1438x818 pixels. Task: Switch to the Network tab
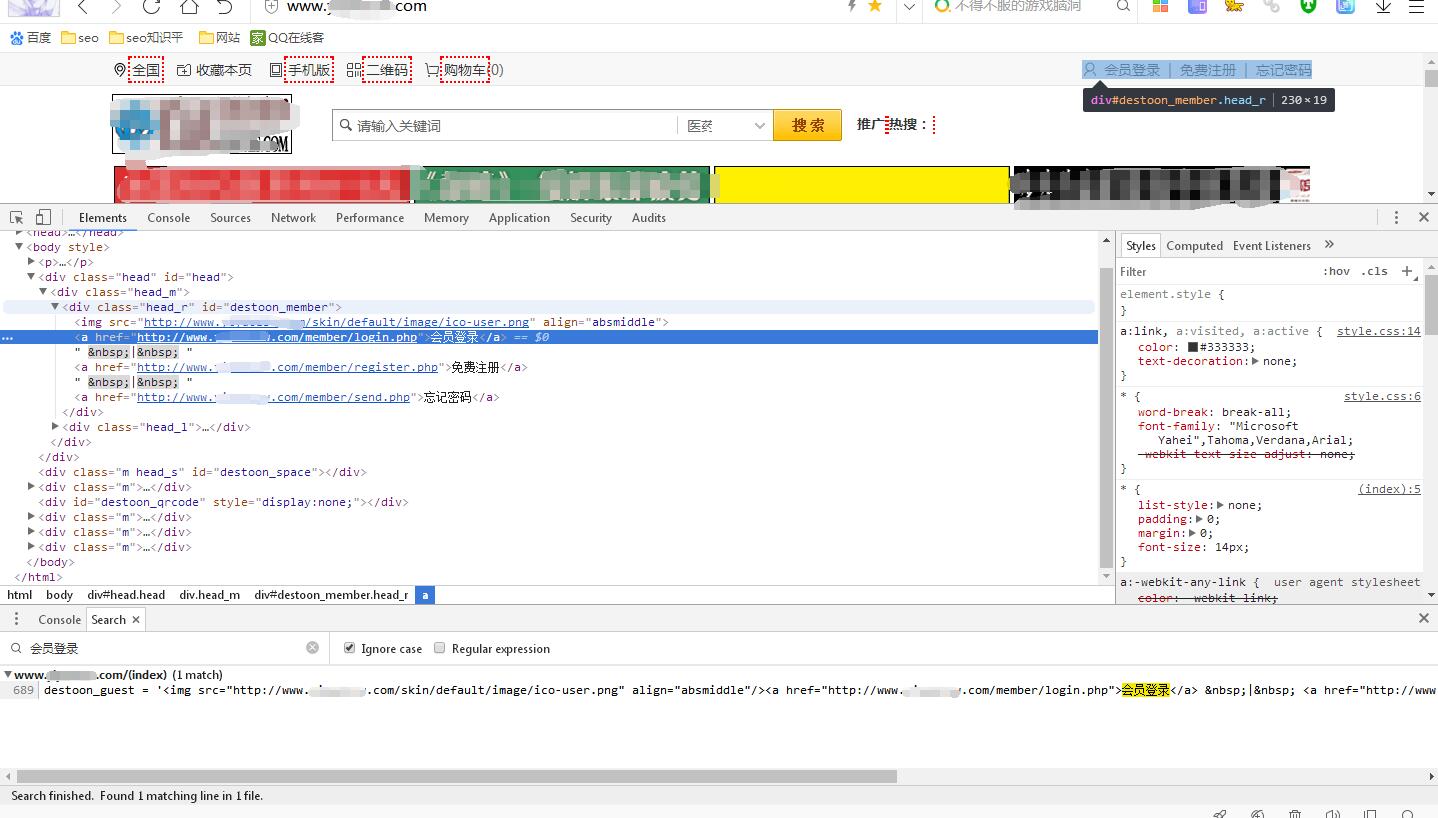293,217
